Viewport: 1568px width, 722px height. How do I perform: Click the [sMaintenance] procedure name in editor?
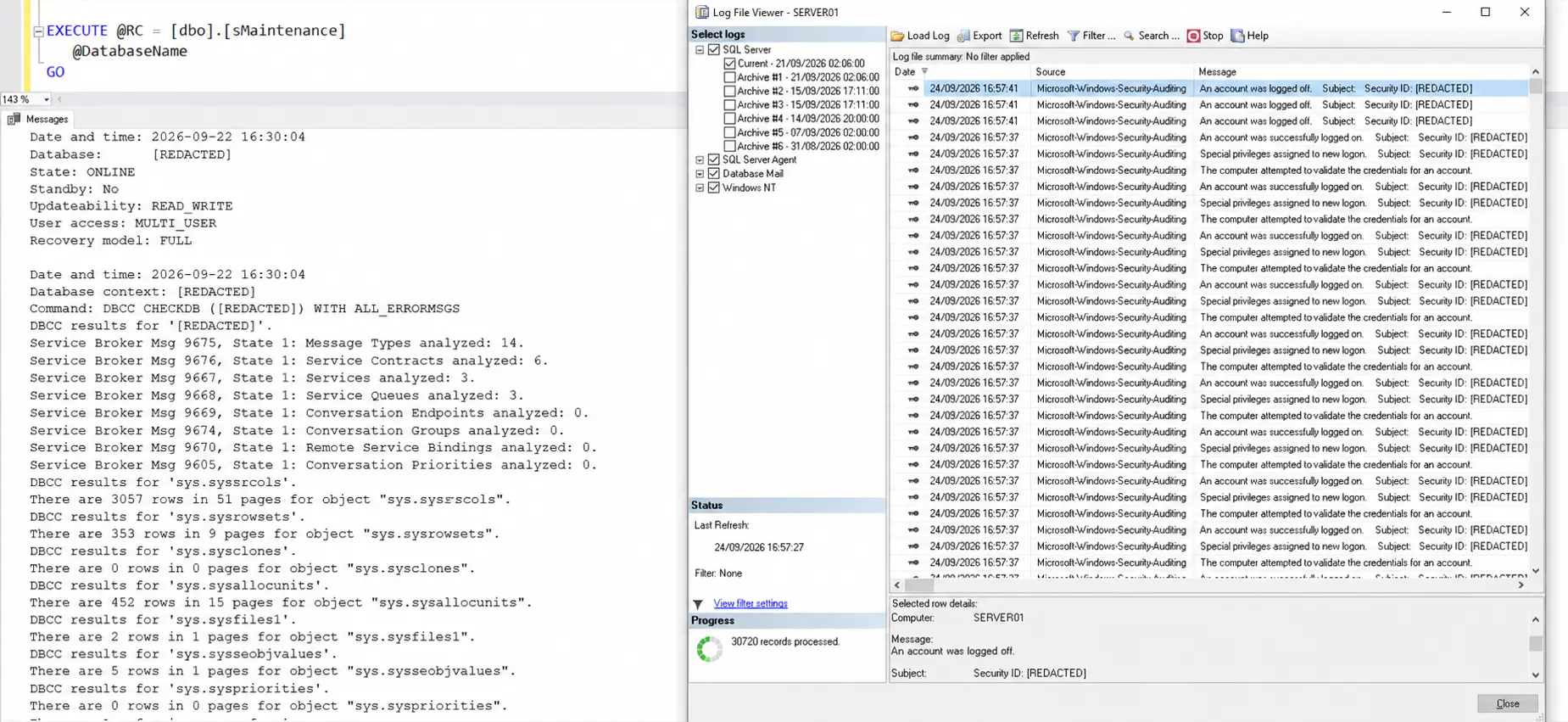pyautogui.click(x=284, y=31)
